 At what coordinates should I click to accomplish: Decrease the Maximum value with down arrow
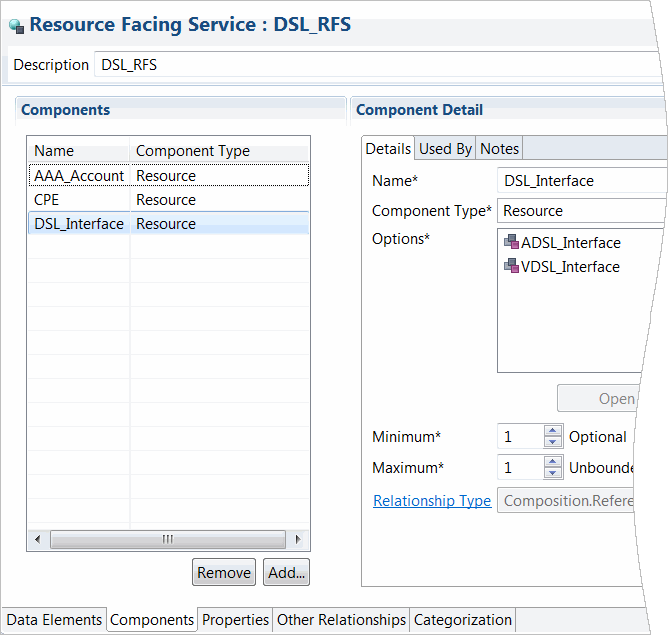coord(553,473)
